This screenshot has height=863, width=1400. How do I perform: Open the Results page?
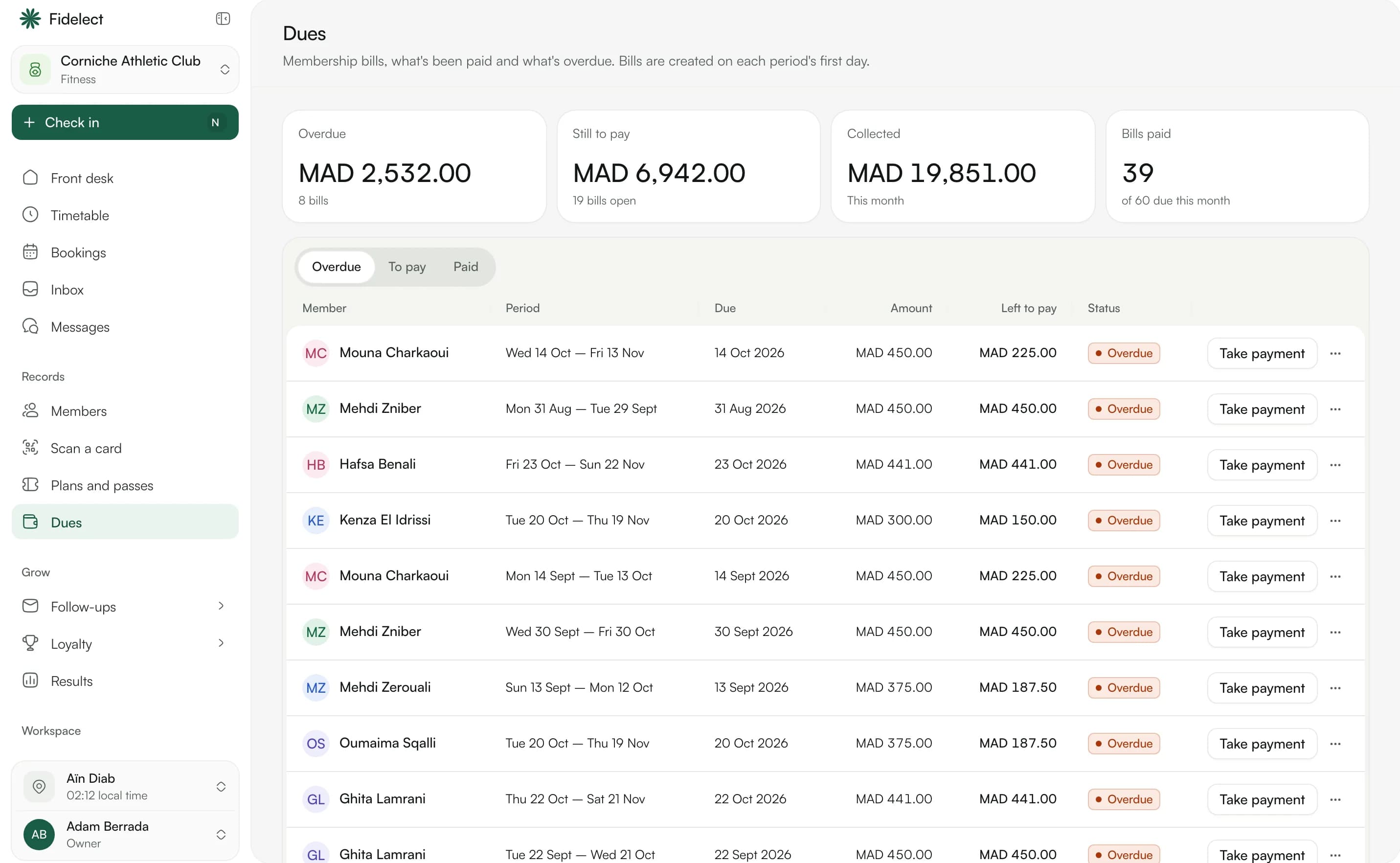pyautogui.click(x=125, y=681)
